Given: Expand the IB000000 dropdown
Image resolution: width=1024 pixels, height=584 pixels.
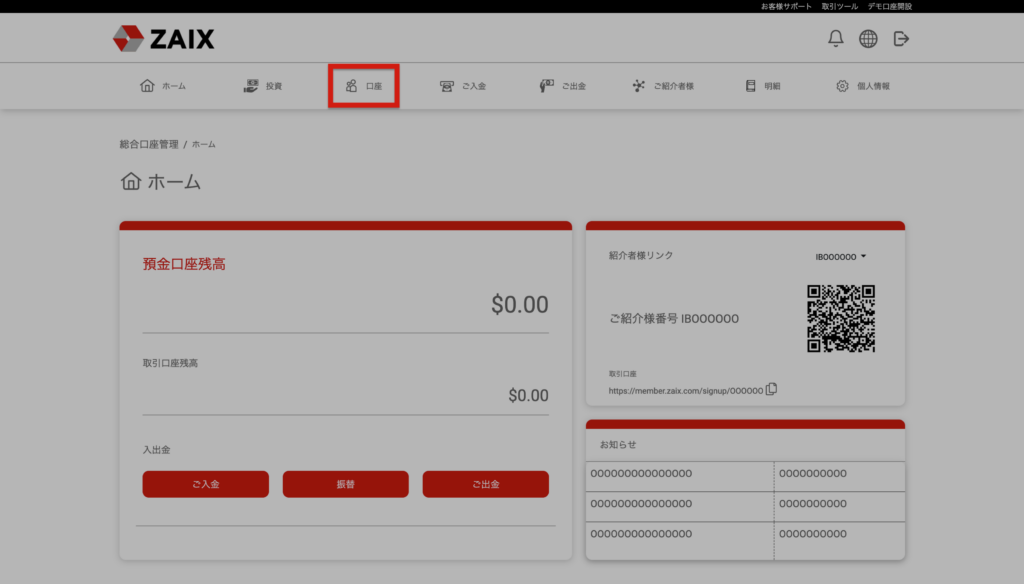Looking at the screenshot, I should point(841,257).
